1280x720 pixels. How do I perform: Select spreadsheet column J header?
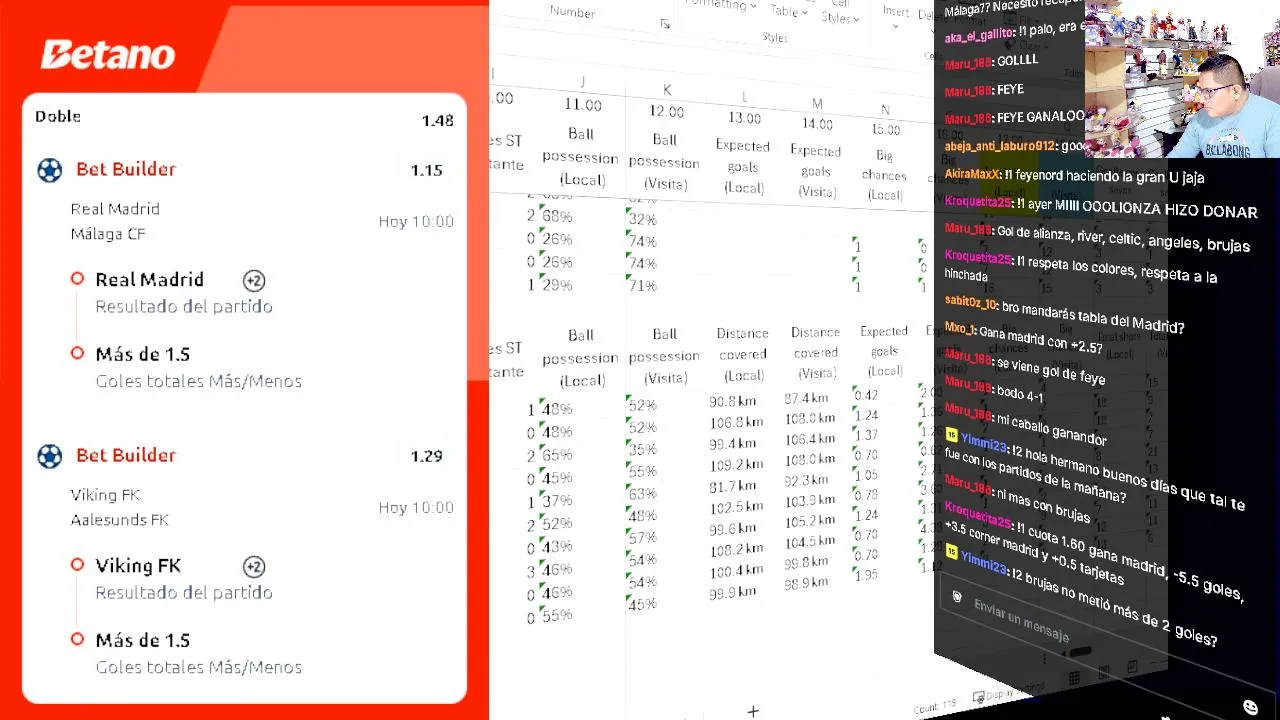[582, 82]
